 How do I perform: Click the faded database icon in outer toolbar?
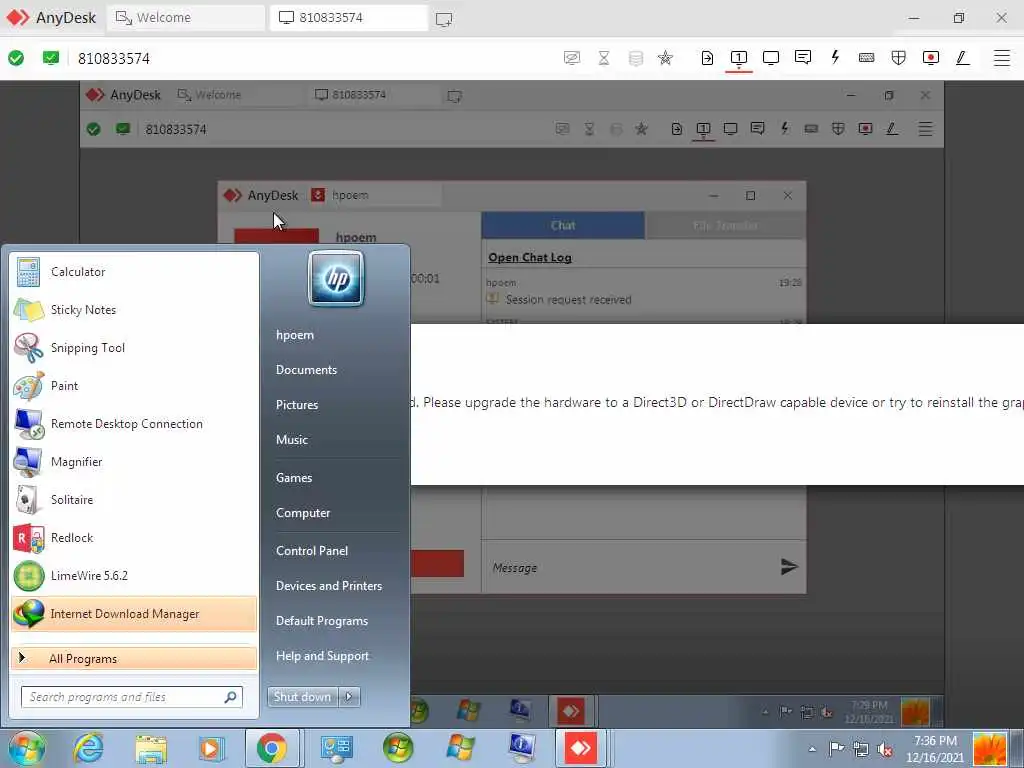(x=635, y=58)
